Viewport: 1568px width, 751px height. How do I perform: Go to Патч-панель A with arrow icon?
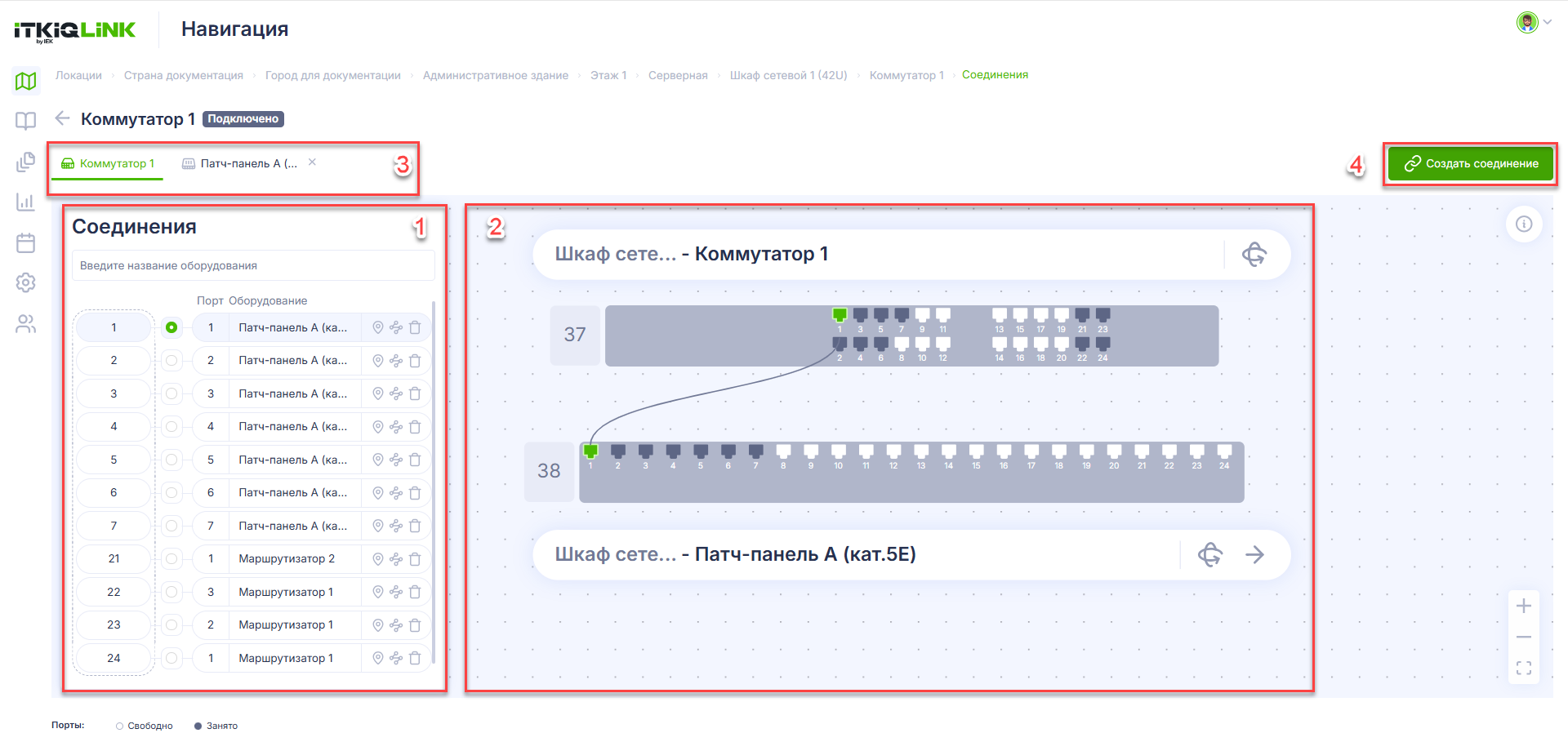tap(1255, 555)
